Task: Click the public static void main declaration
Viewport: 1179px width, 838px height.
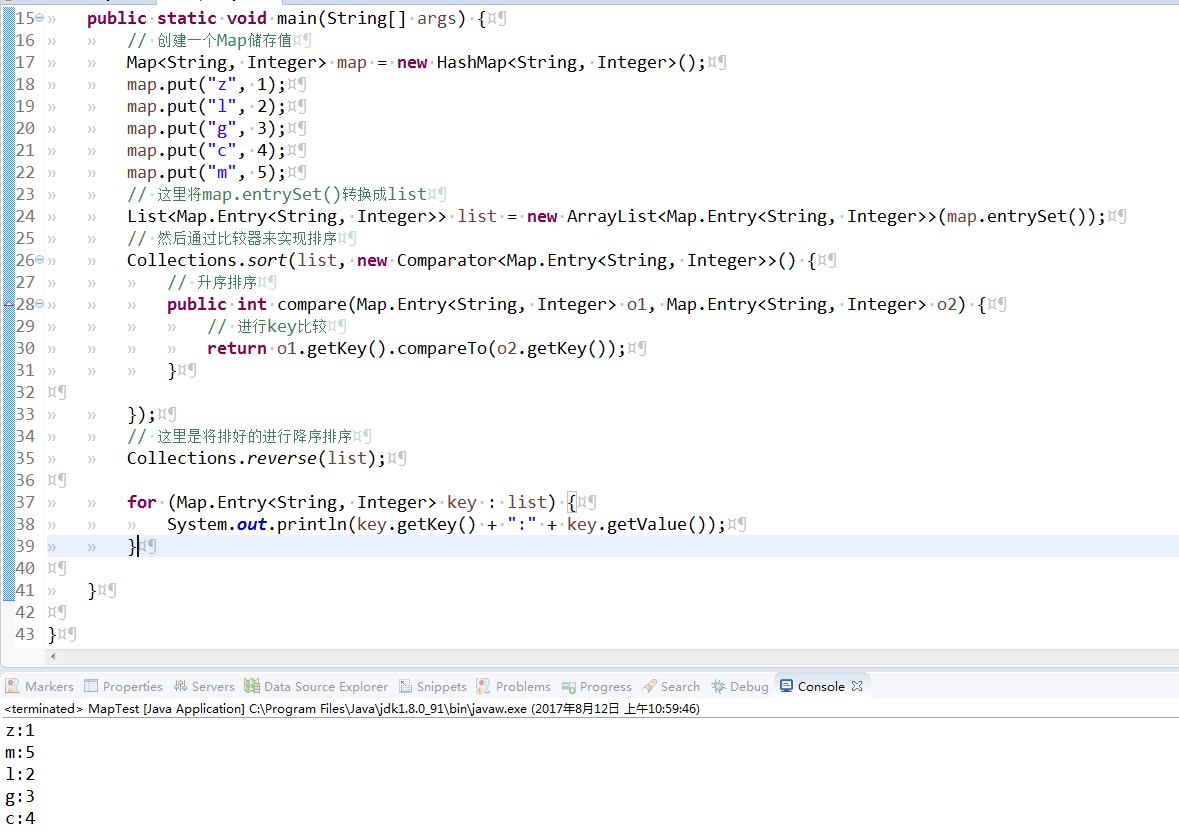Action: pyautogui.click(x=286, y=18)
